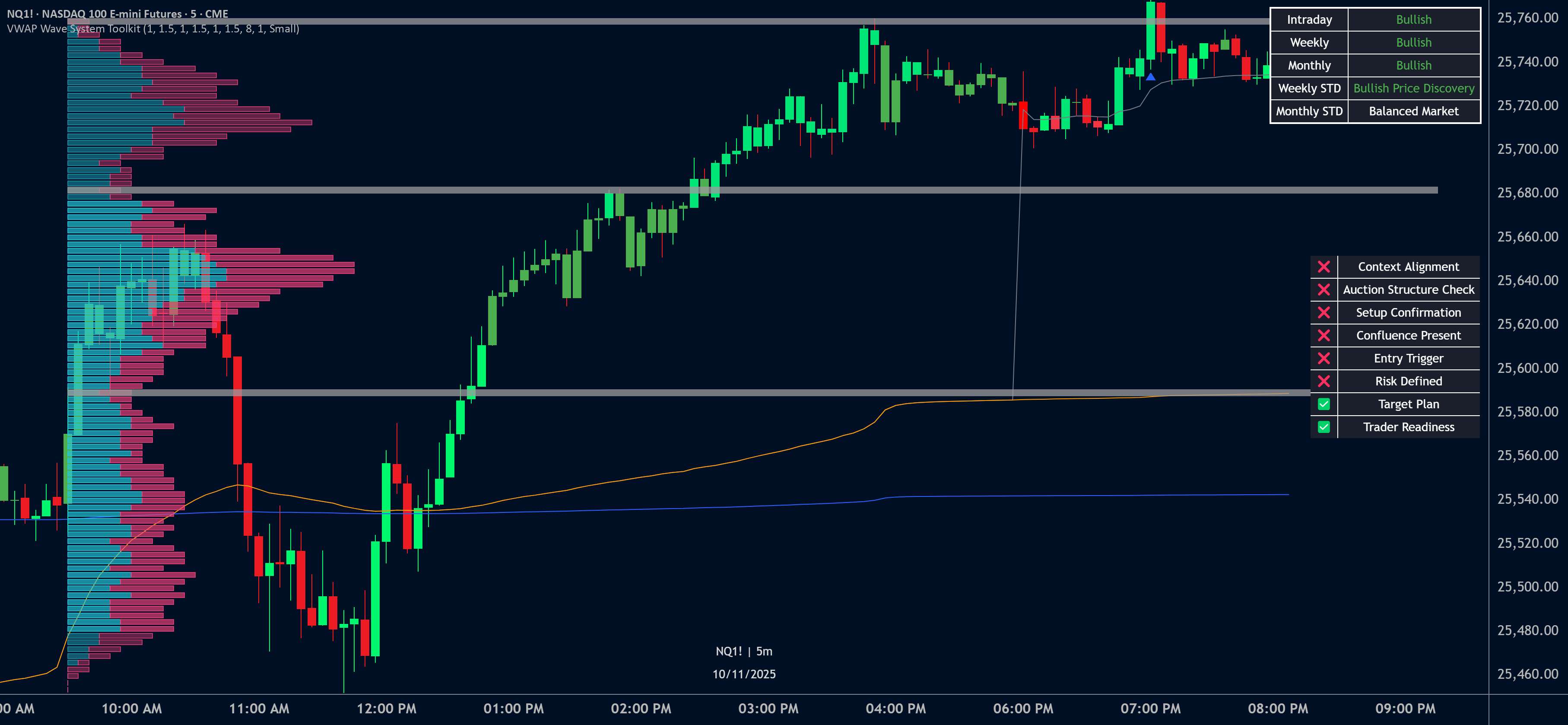This screenshot has height=725, width=1568.
Task: Click the 25,760.00 price axis label
Action: [1527, 18]
